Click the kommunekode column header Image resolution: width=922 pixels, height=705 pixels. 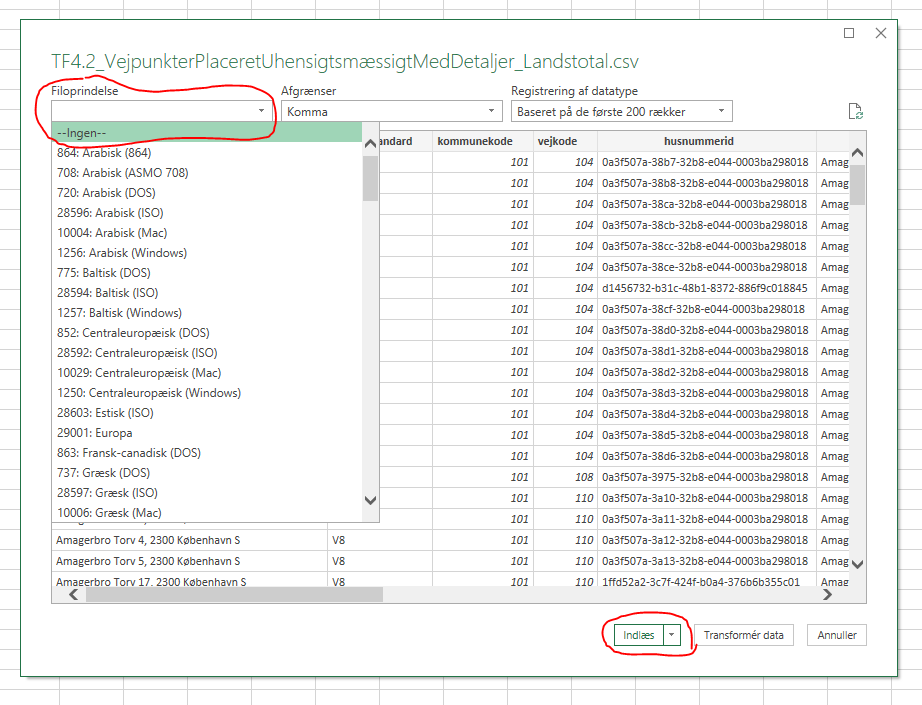(483, 141)
